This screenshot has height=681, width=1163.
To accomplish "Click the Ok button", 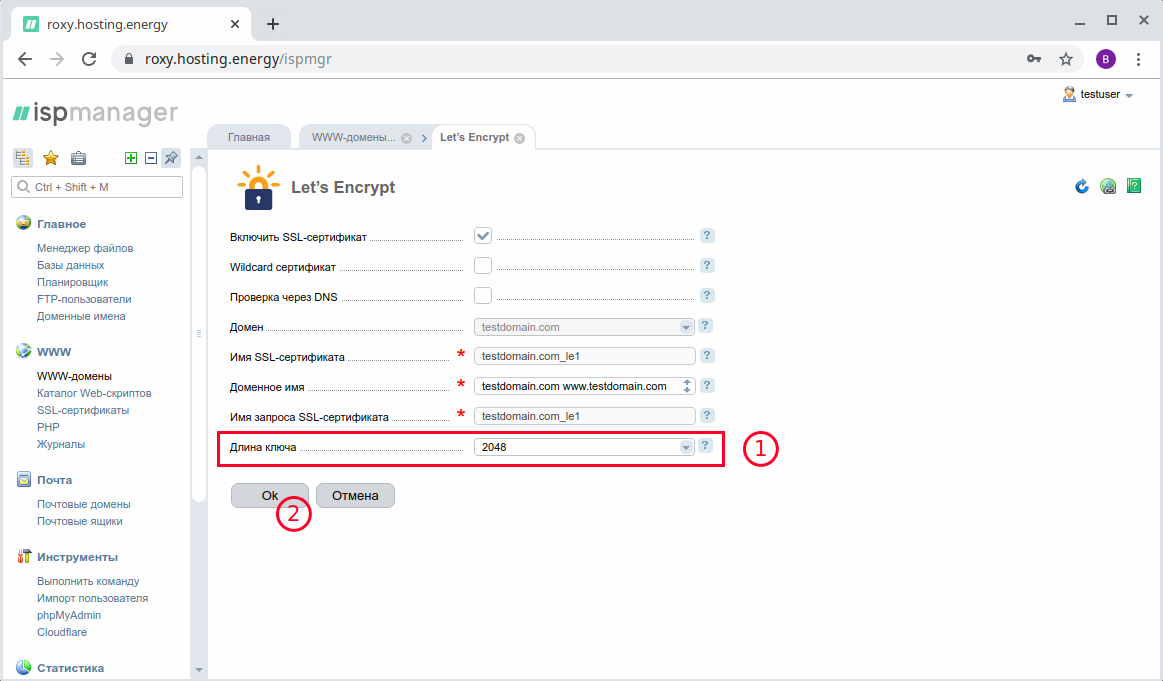I will pos(270,496).
